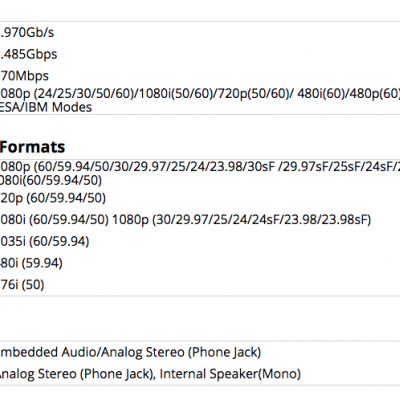Click the 1080p (30/29.97/25/24/24sF/23.98/23.98sF) text
The width and height of the screenshot is (400, 400).
point(242,220)
